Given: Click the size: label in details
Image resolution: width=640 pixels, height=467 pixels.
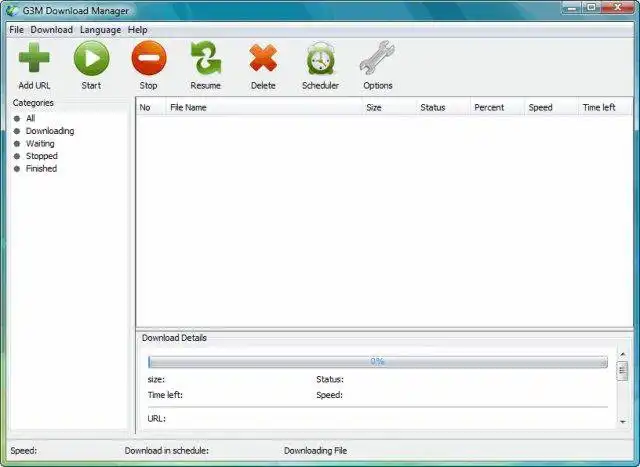Looking at the screenshot, I should tap(156, 380).
